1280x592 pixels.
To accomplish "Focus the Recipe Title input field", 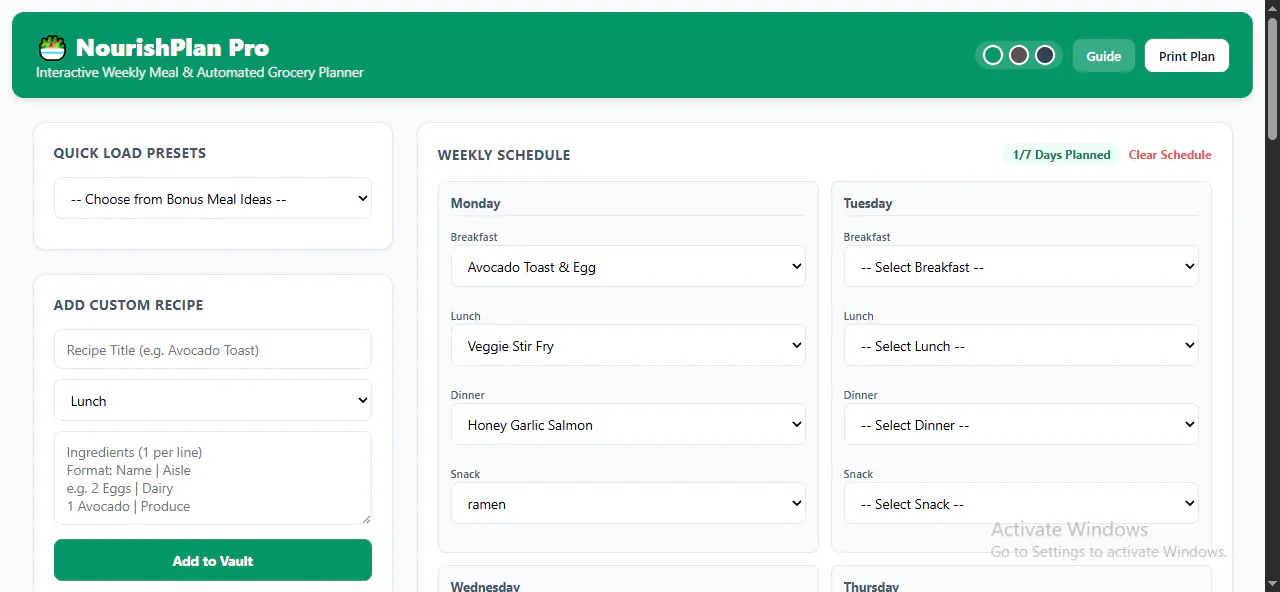I will pyautogui.click(x=213, y=350).
